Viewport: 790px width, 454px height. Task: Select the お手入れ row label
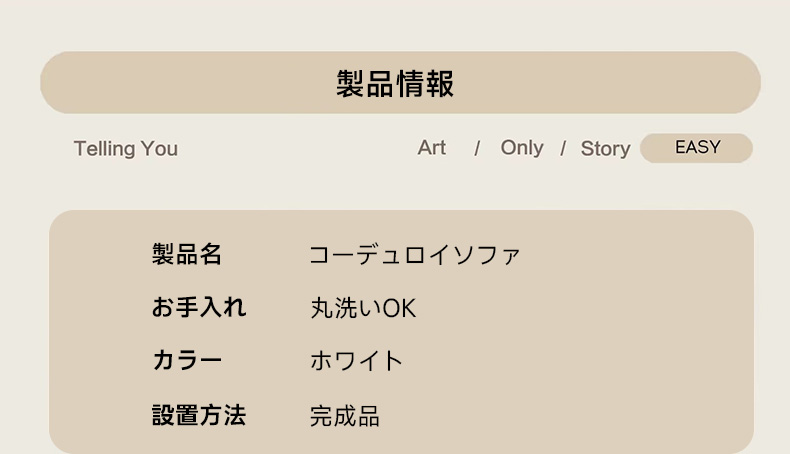[x=199, y=307]
